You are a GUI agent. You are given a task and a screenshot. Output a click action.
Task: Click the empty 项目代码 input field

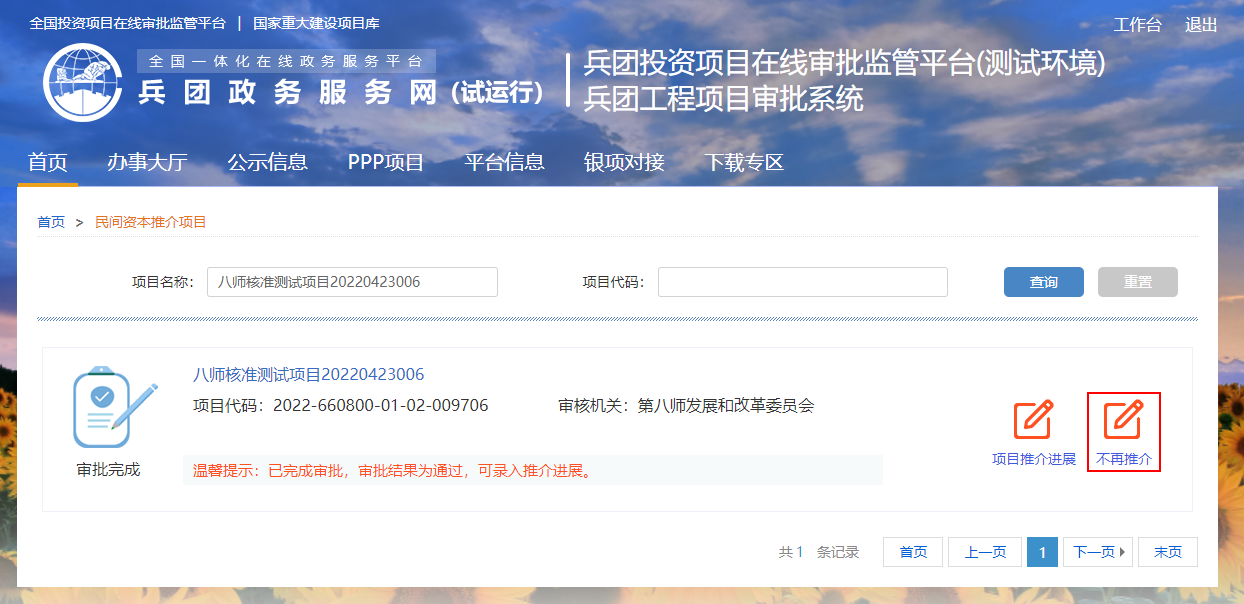tap(802, 282)
